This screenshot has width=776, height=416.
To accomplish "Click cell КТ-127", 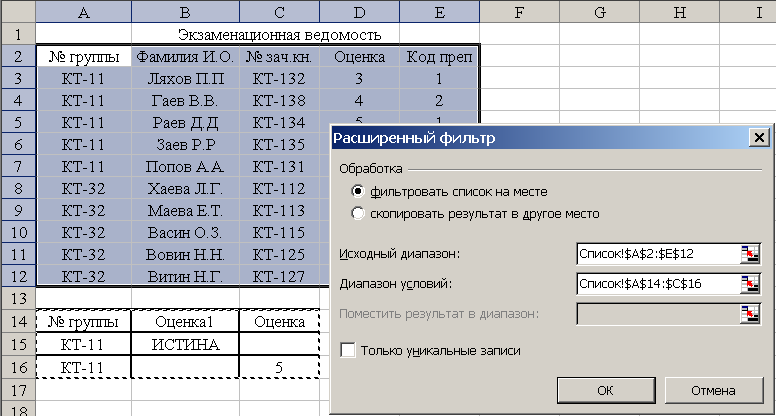I will (x=280, y=276).
